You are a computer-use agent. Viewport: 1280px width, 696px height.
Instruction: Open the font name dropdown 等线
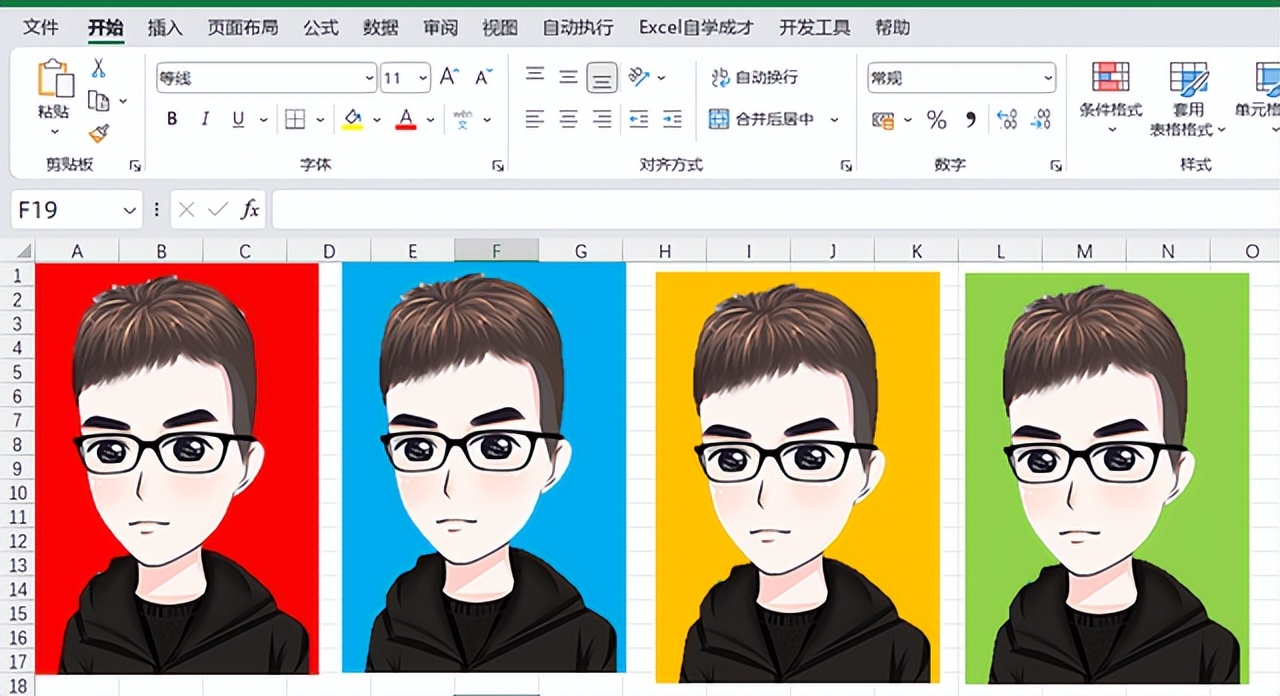point(369,78)
